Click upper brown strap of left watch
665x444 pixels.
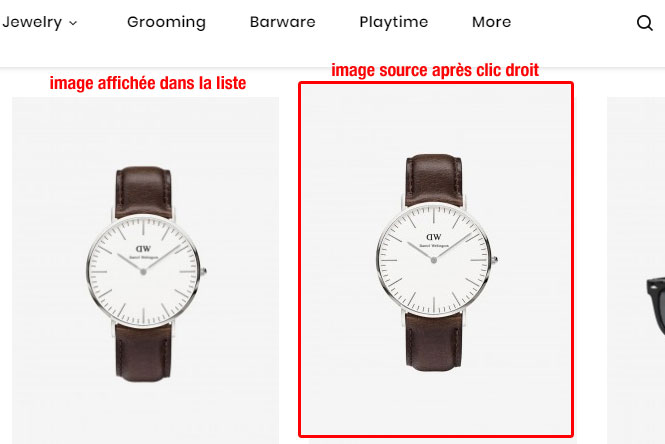pos(144,192)
